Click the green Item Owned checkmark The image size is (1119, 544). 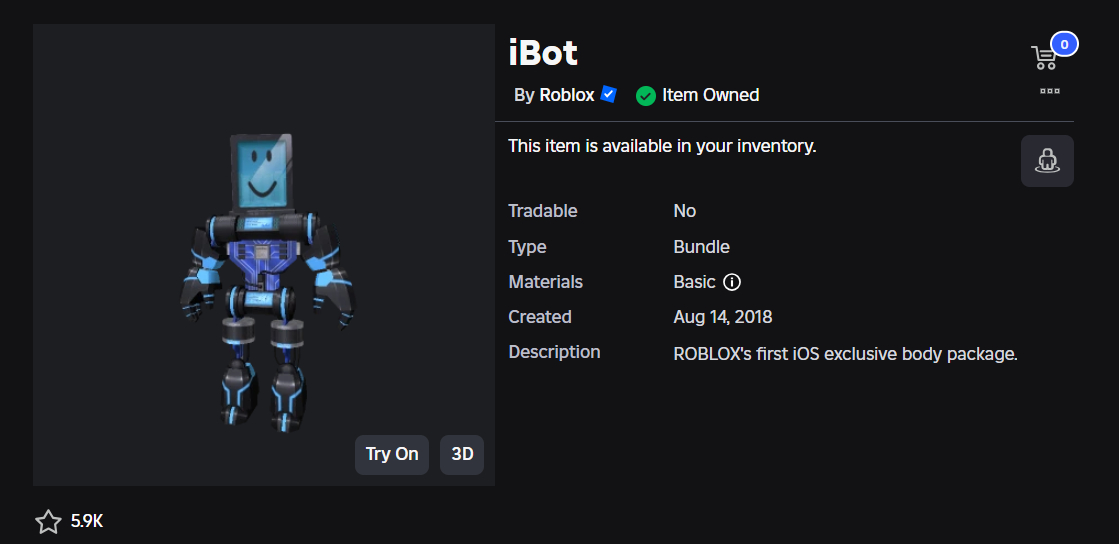click(x=646, y=95)
